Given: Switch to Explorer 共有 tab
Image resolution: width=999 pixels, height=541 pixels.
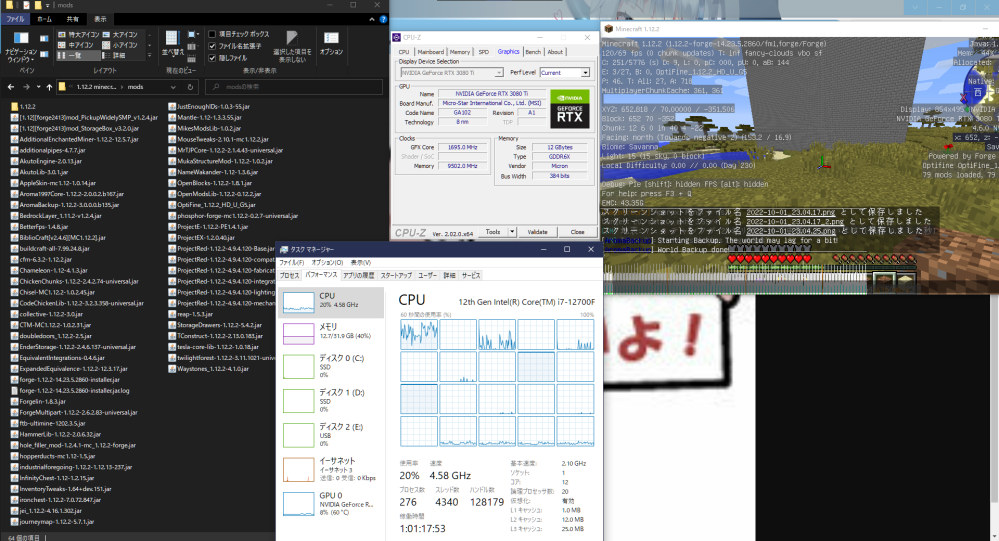Looking at the screenshot, I should [x=73, y=19].
